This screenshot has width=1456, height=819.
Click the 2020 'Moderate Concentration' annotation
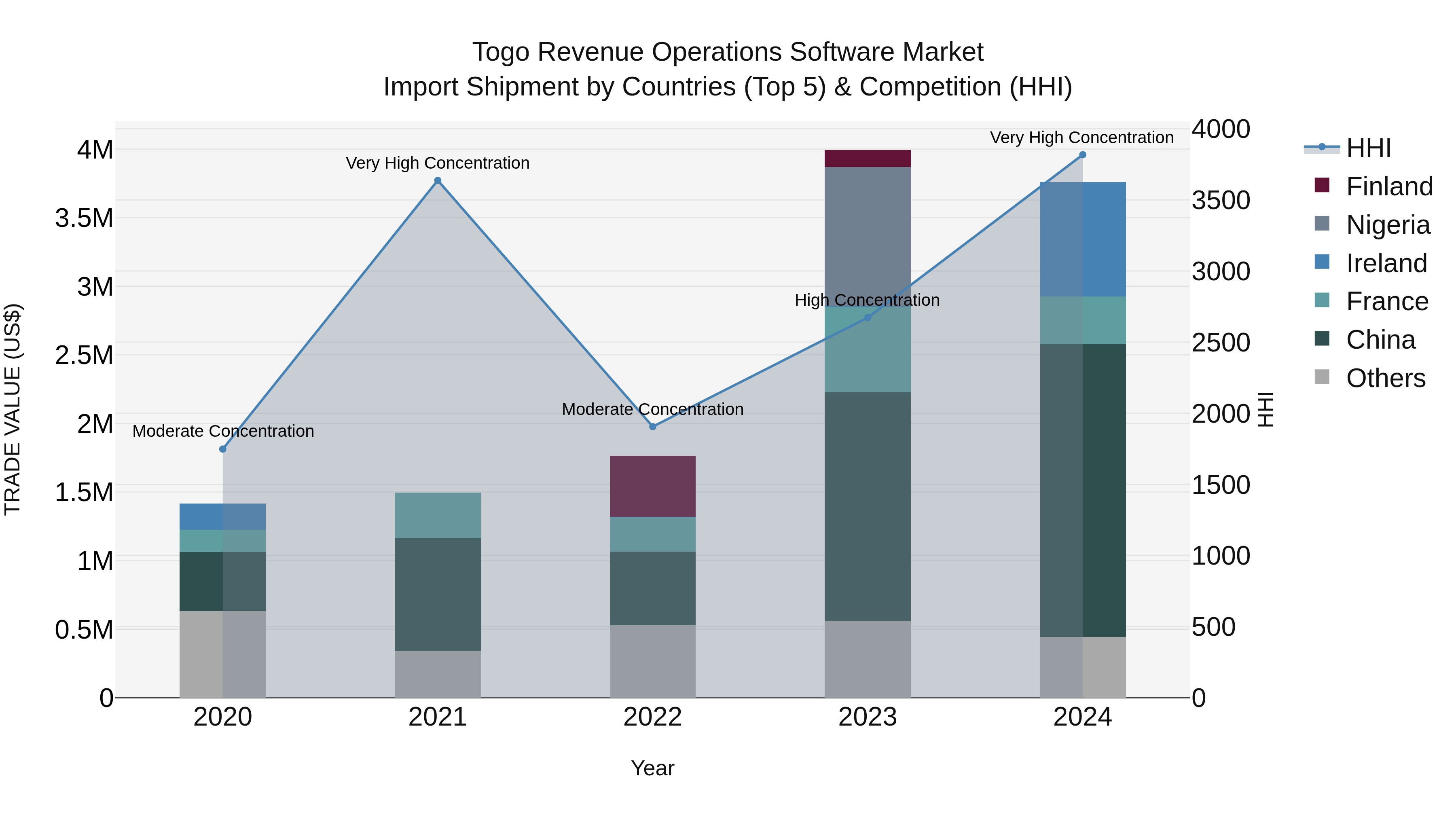tap(223, 431)
